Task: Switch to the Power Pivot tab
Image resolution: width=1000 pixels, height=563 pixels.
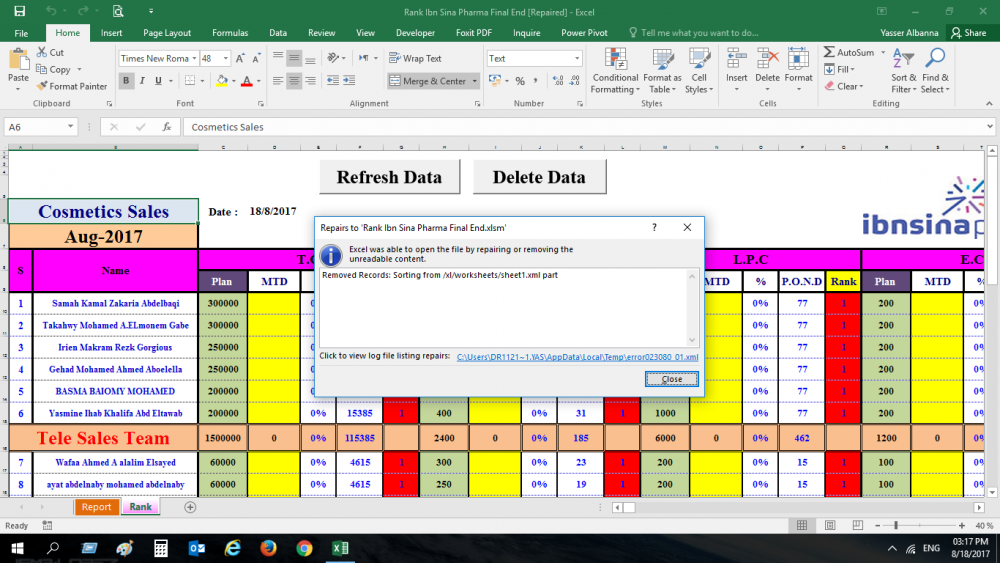Action: [584, 33]
